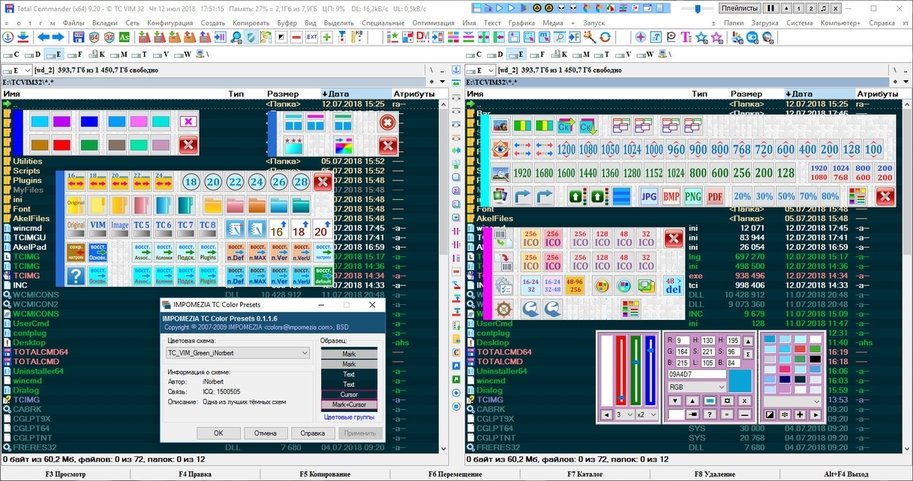Click the JPG format icon
This screenshot has width=913, height=481.
coord(649,196)
